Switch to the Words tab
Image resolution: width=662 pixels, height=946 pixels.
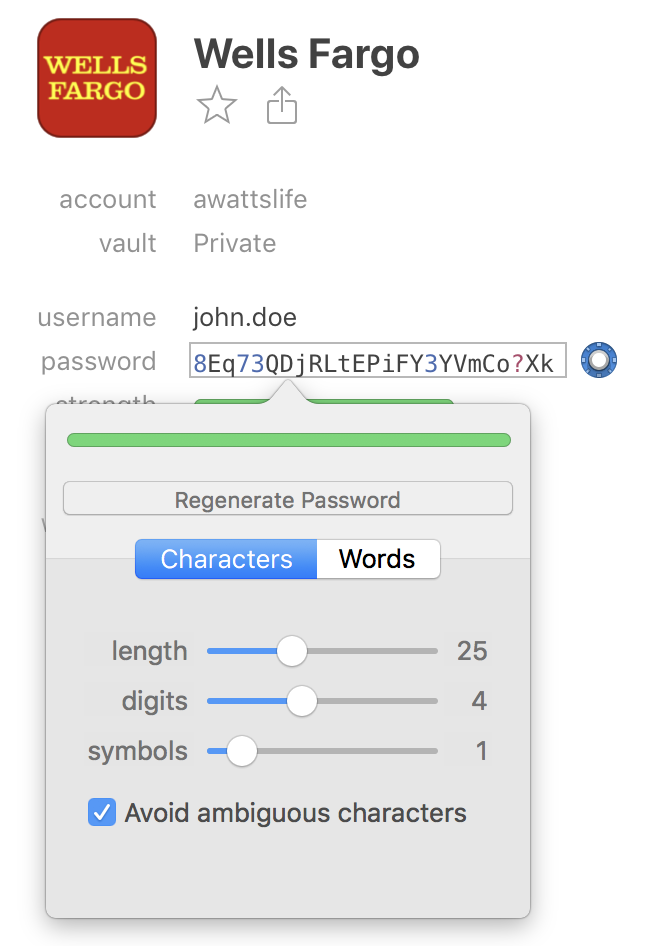click(377, 559)
